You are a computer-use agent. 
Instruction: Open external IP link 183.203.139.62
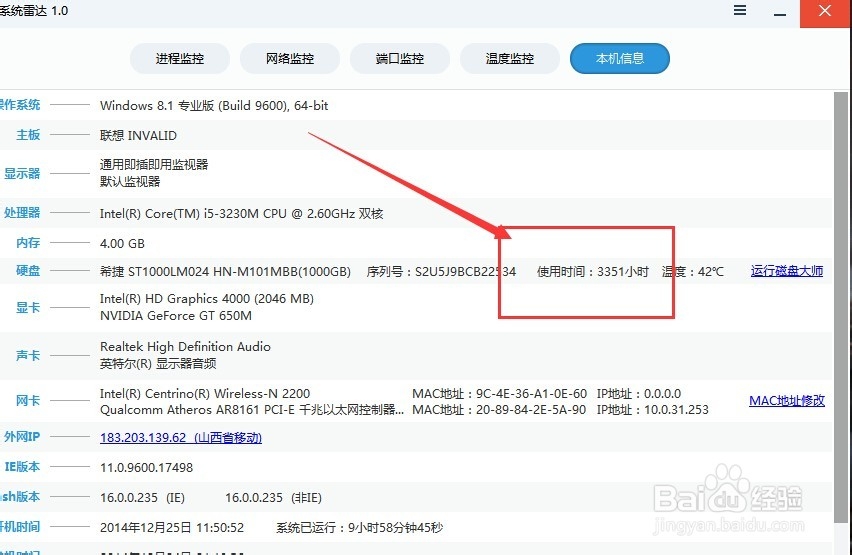tap(181, 438)
